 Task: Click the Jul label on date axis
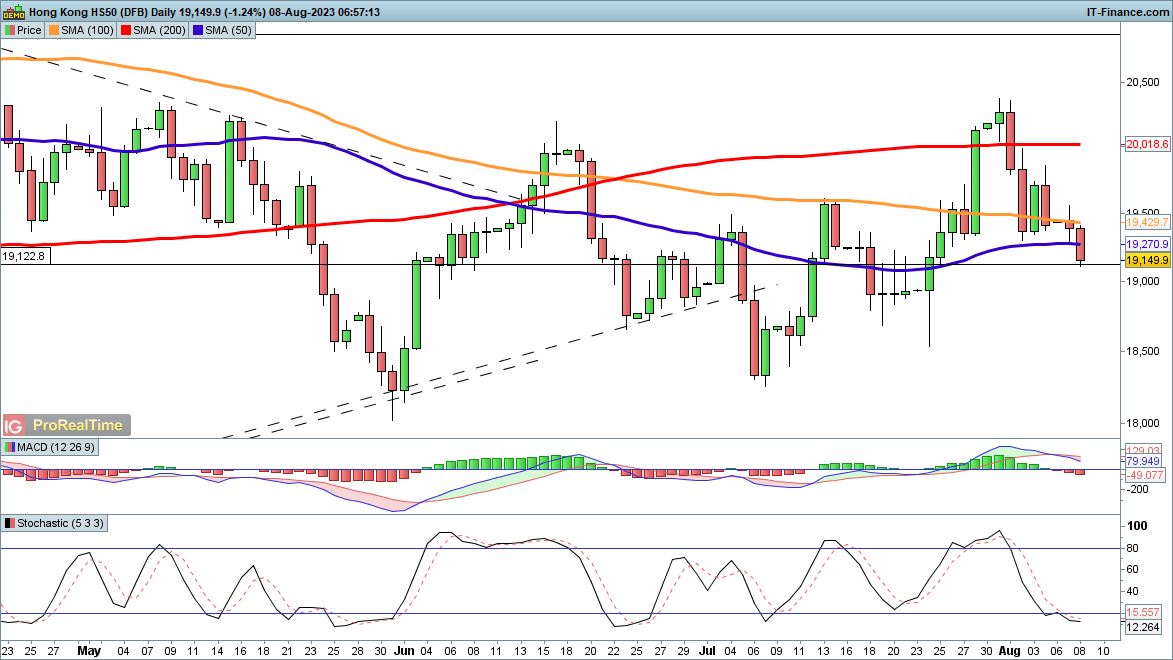click(707, 651)
